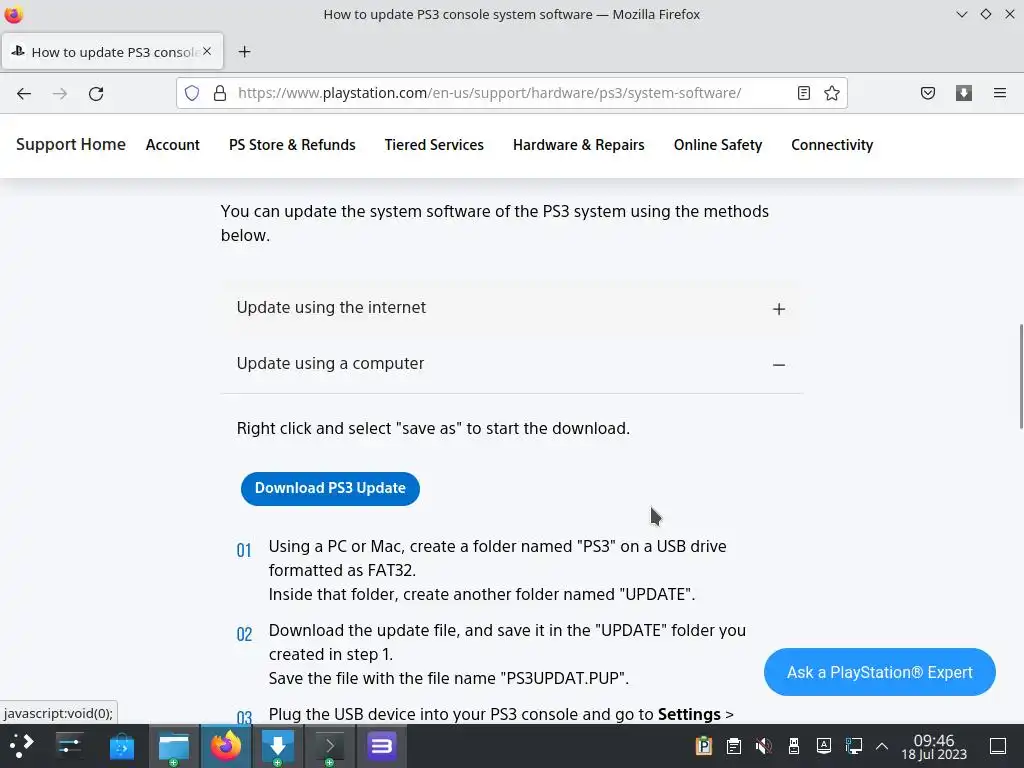Screen dimensions: 1024x768
Task: Open Tiered Services section
Action: [434, 145]
